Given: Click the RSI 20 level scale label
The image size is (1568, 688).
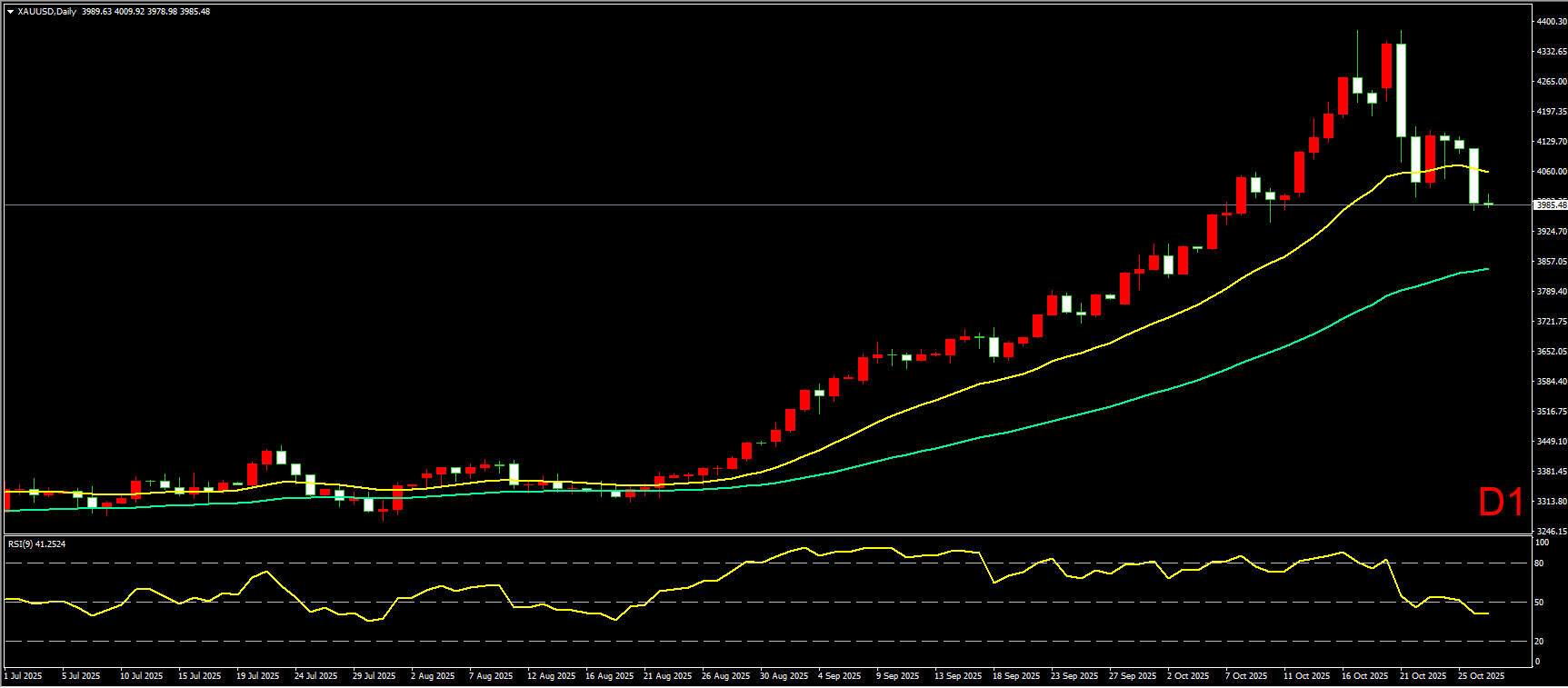Looking at the screenshot, I should pos(1539,641).
